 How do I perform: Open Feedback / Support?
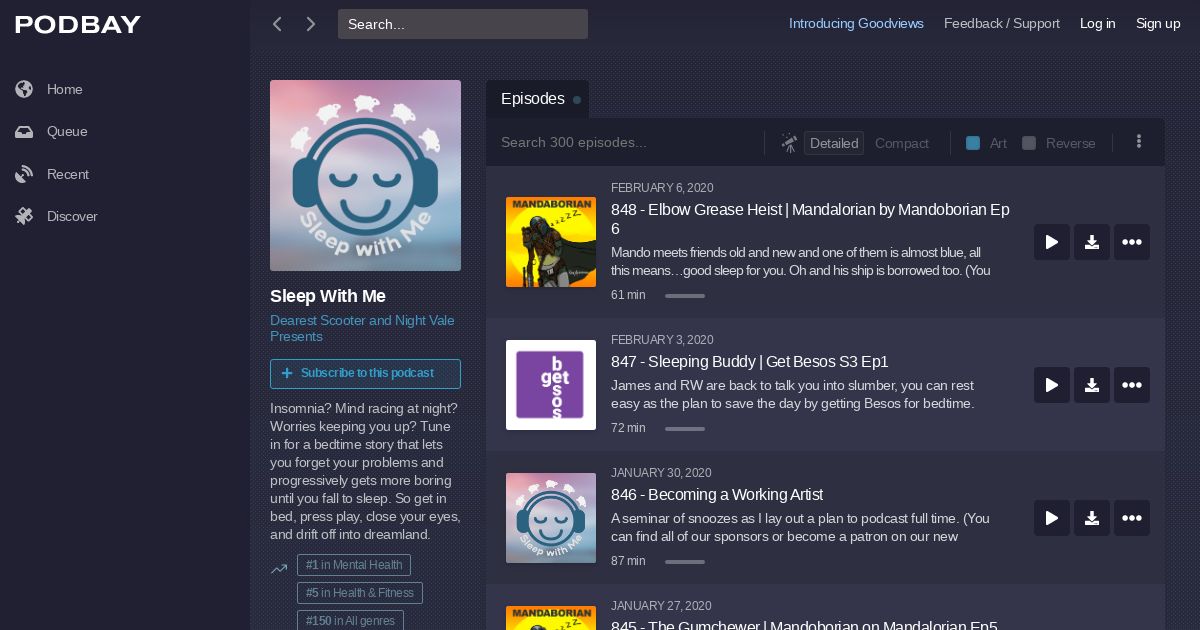[1002, 24]
